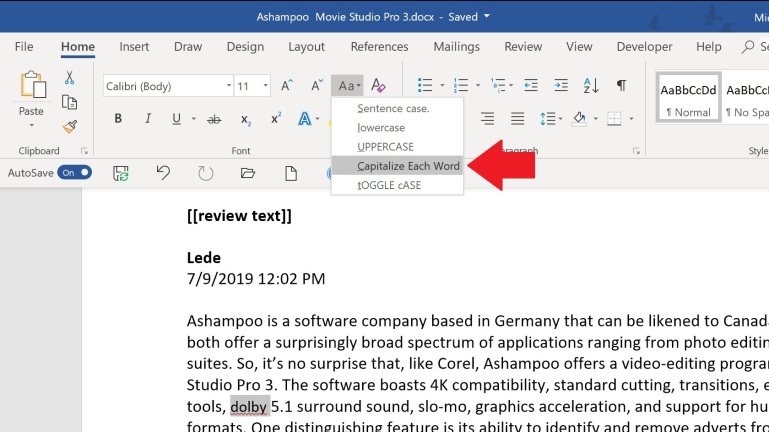Screen dimensions: 769x432
Task: Click the Cut scissors icon
Action: pos(69,77)
